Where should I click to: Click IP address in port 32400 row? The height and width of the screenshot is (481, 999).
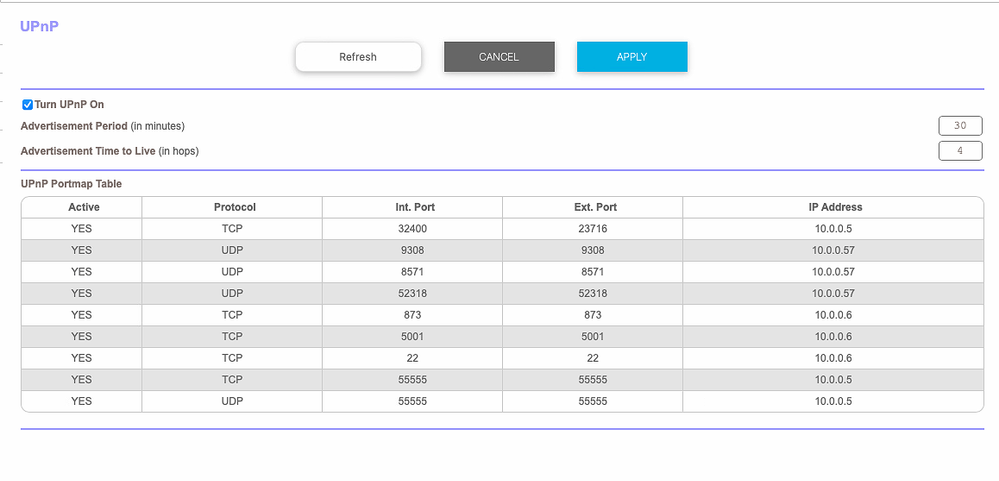click(x=833, y=229)
